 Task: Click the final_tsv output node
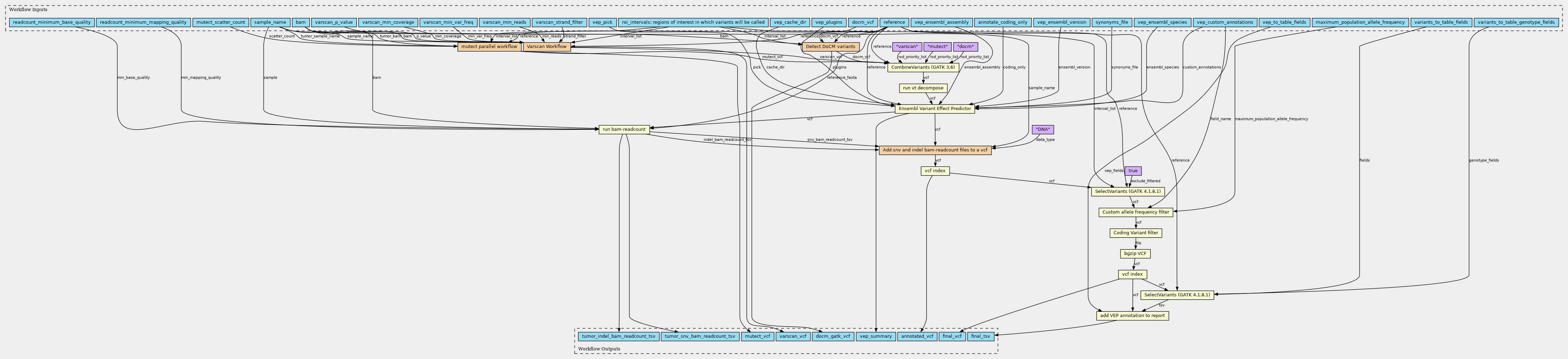click(981, 337)
